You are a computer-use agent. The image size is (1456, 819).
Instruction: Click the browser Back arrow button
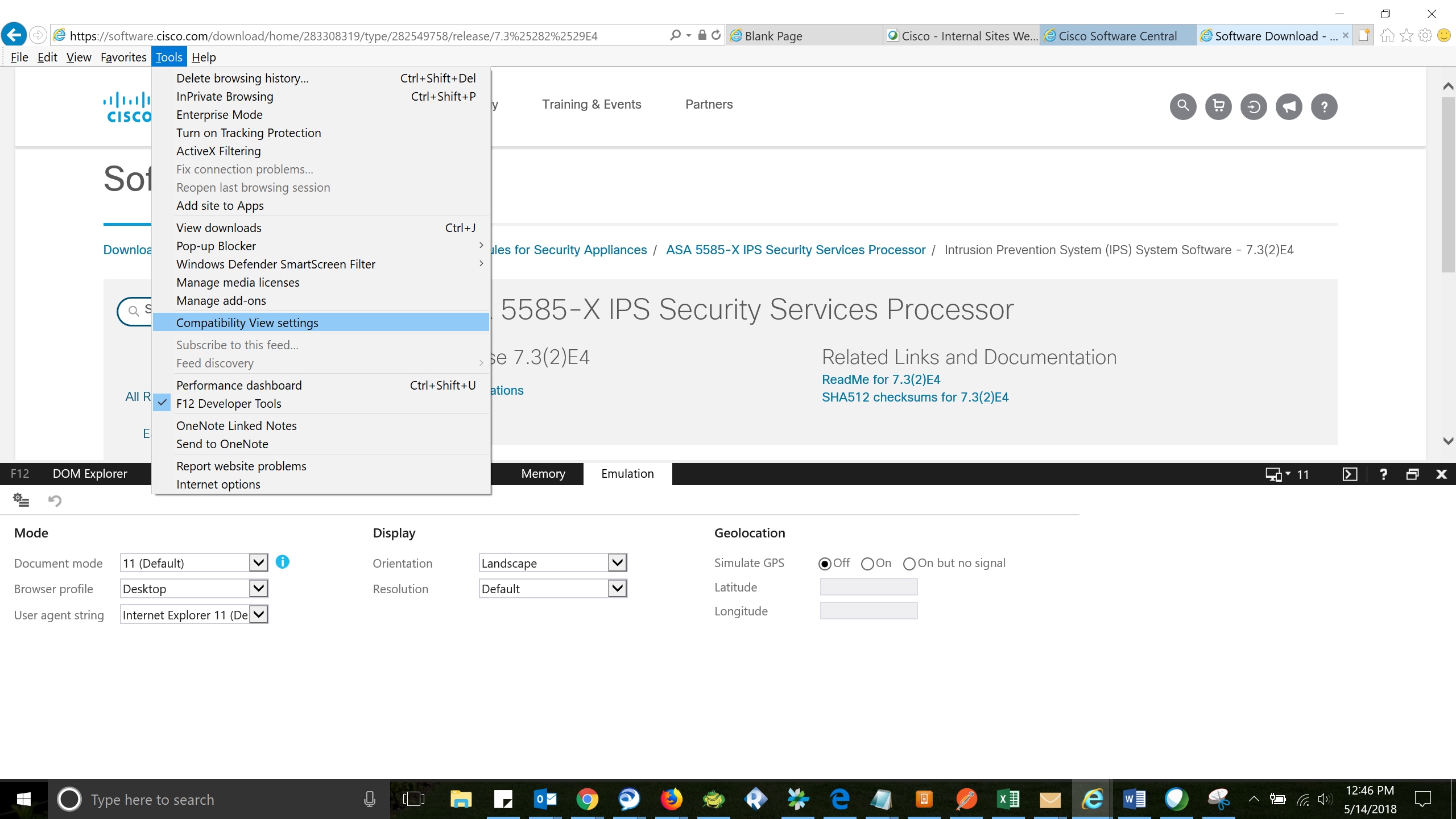(x=14, y=35)
